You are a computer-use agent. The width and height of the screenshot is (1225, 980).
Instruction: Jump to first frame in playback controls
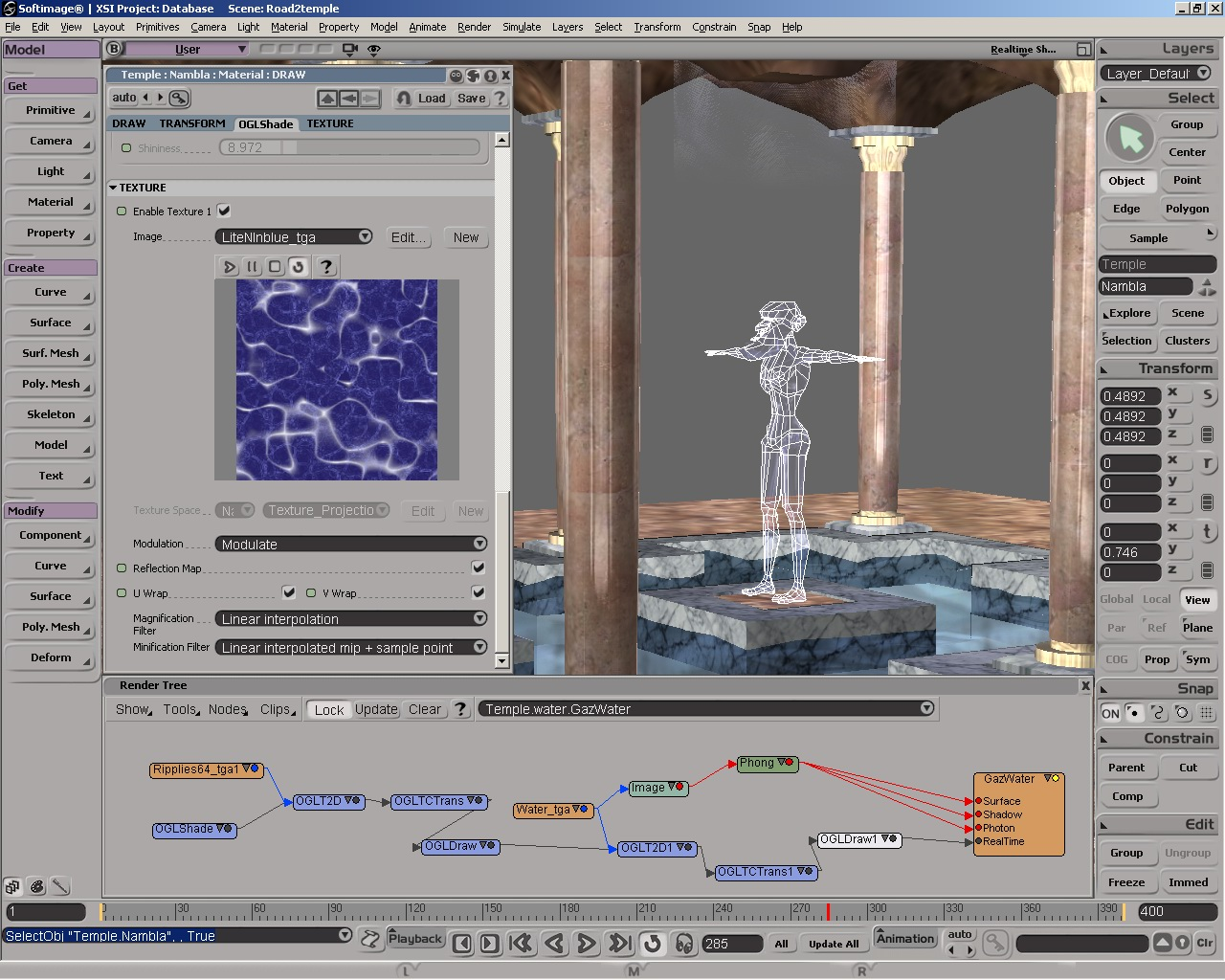coord(522,944)
